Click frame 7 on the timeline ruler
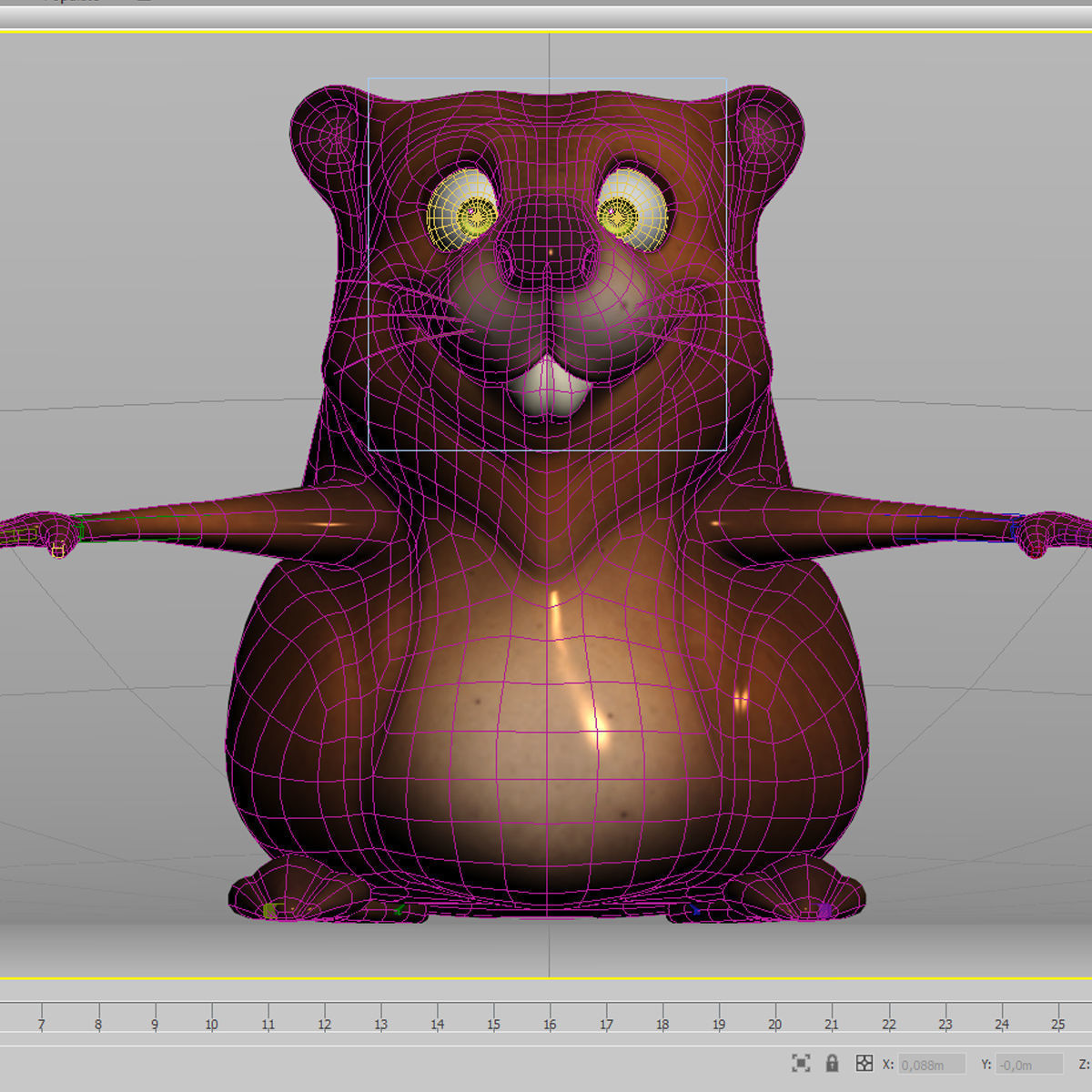Viewport: 1092px width, 1092px height. point(41,1024)
